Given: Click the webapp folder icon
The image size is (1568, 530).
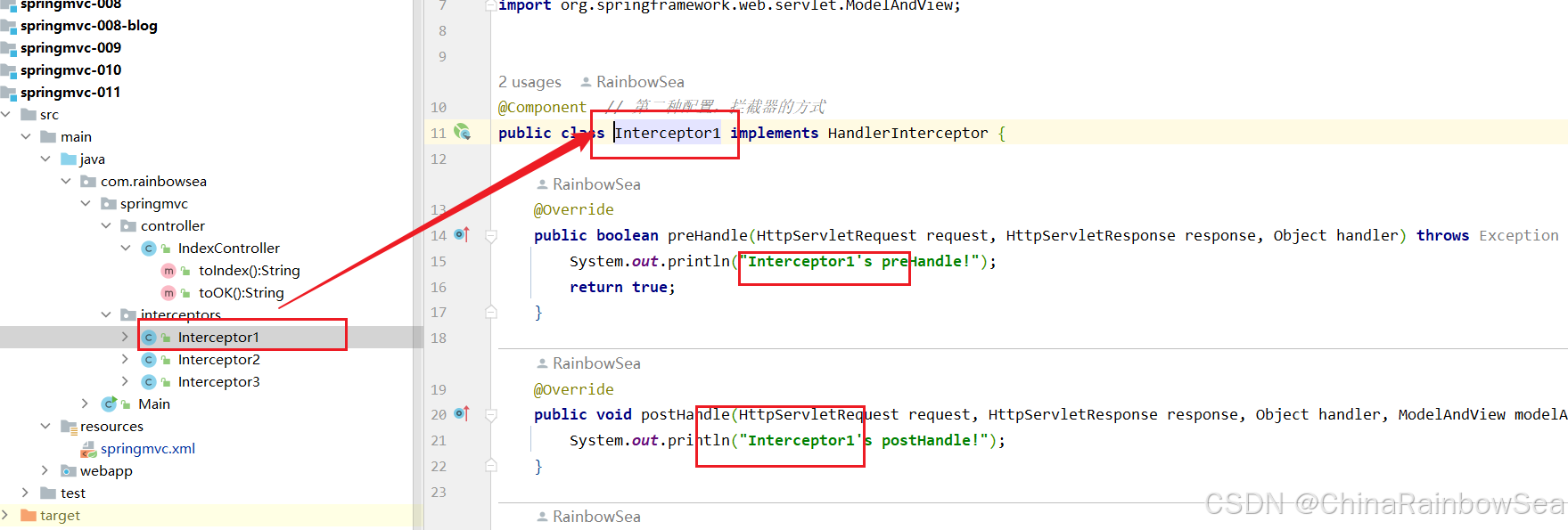Looking at the screenshot, I should pos(69,470).
